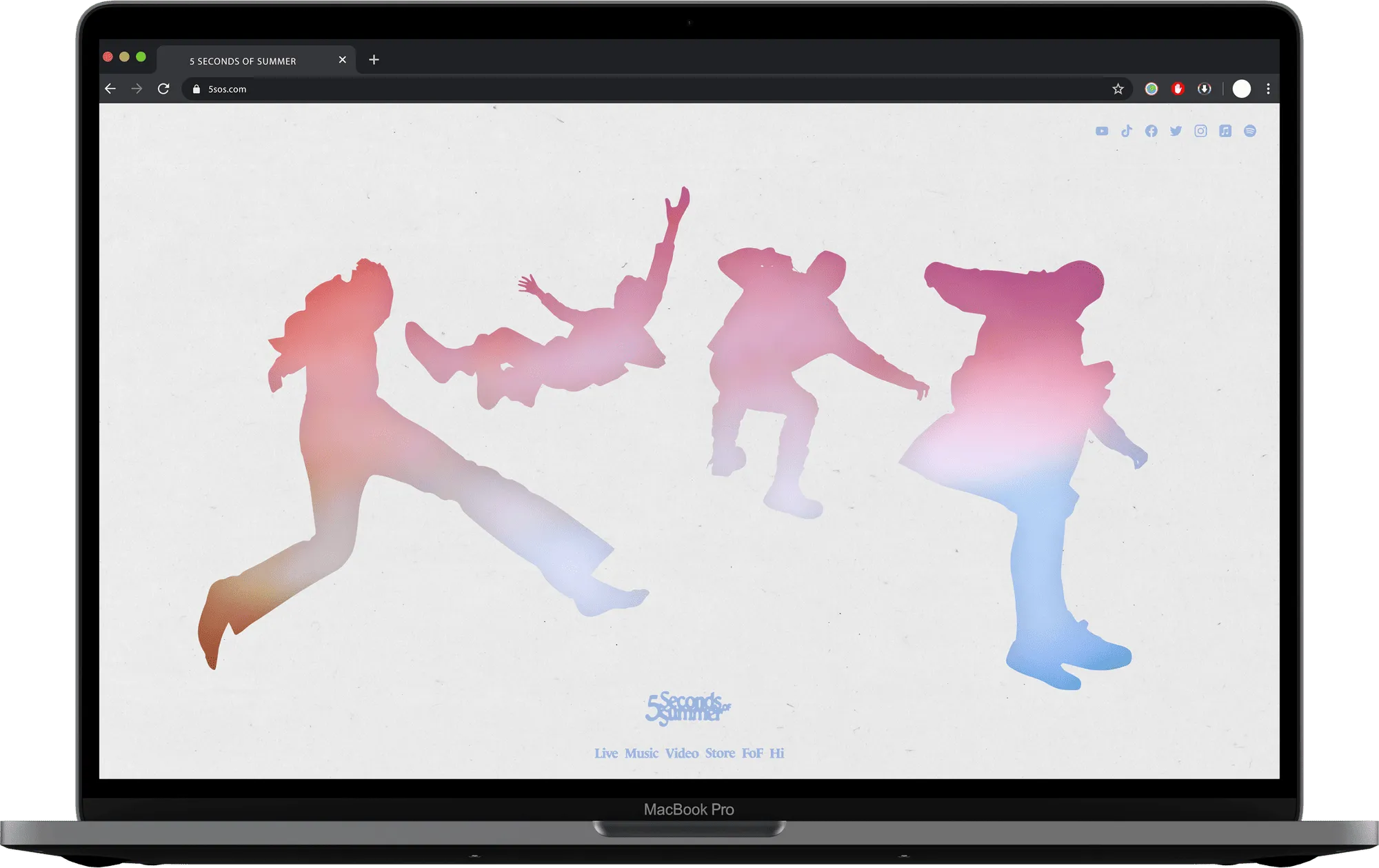Open the Twitter bird icon
The image size is (1379, 868).
(1176, 131)
